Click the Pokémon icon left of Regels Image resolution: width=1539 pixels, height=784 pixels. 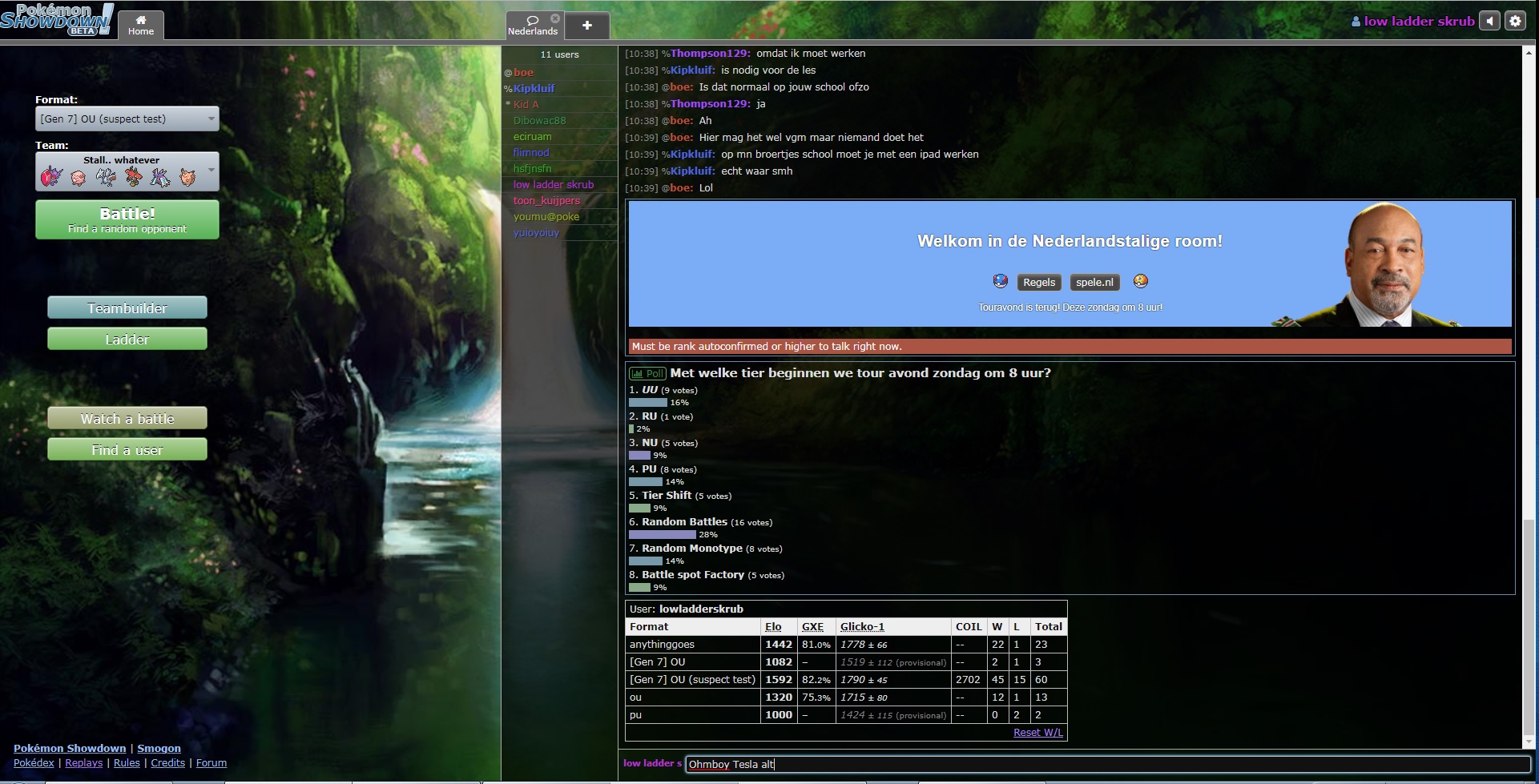(1000, 281)
